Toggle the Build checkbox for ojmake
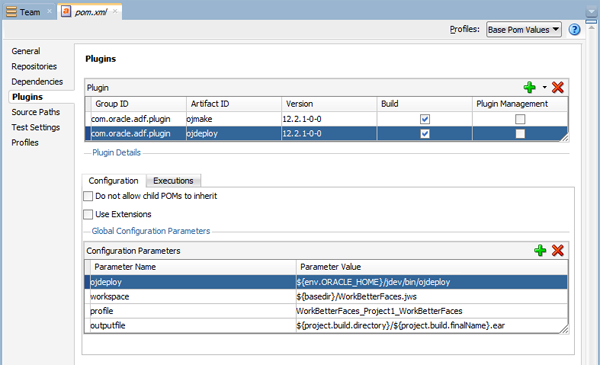 [x=425, y=119]
